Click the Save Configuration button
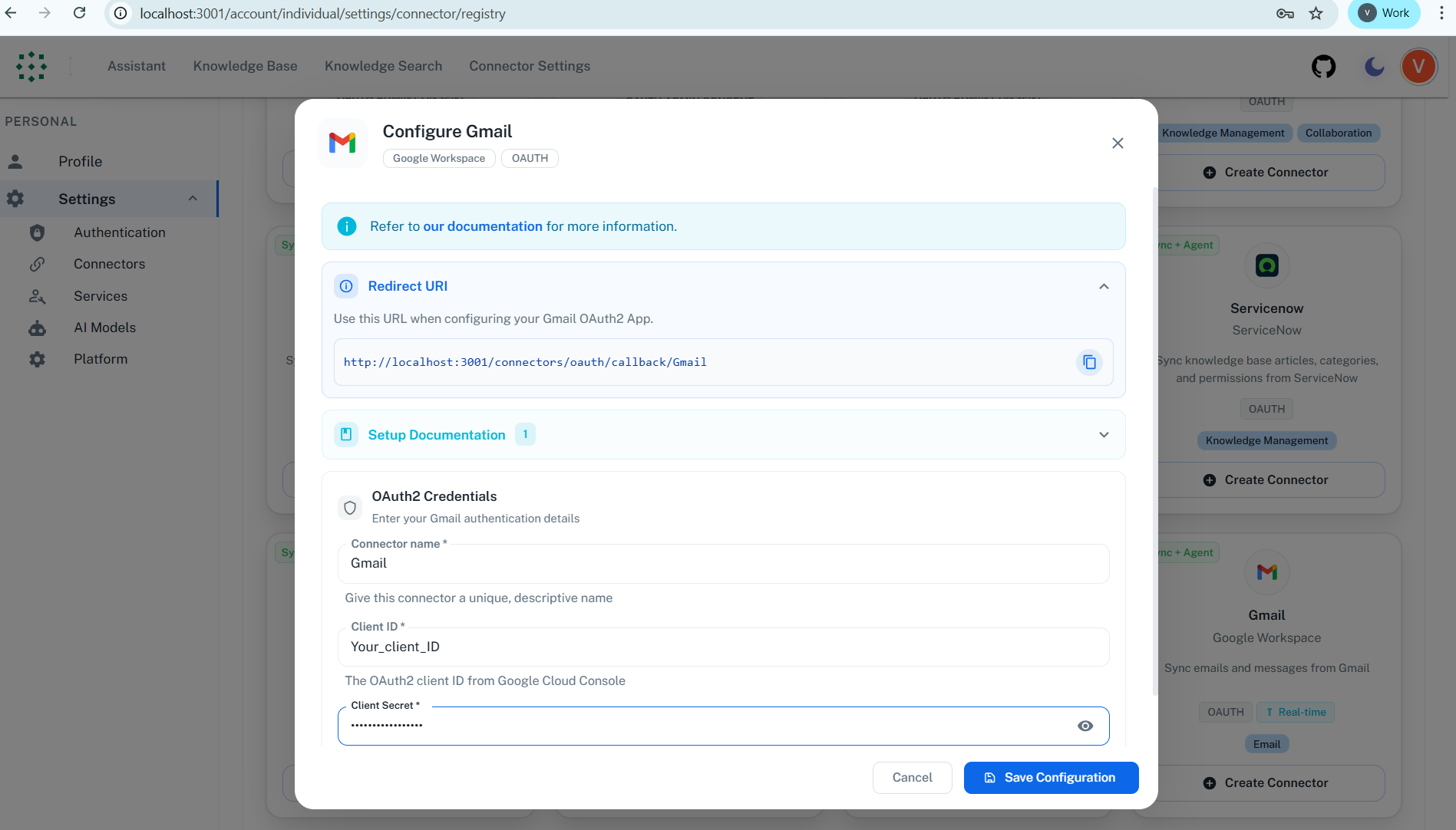Viewport: 1456px width, 830px height. (x=1050, y=777)
